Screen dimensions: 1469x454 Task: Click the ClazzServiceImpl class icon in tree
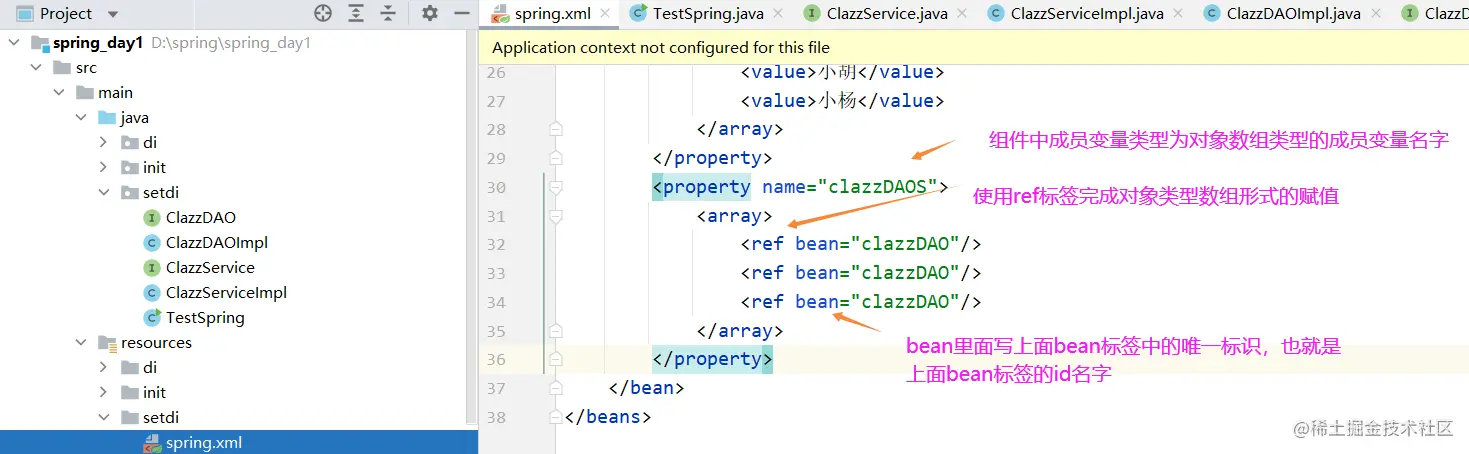coord(152,293)
